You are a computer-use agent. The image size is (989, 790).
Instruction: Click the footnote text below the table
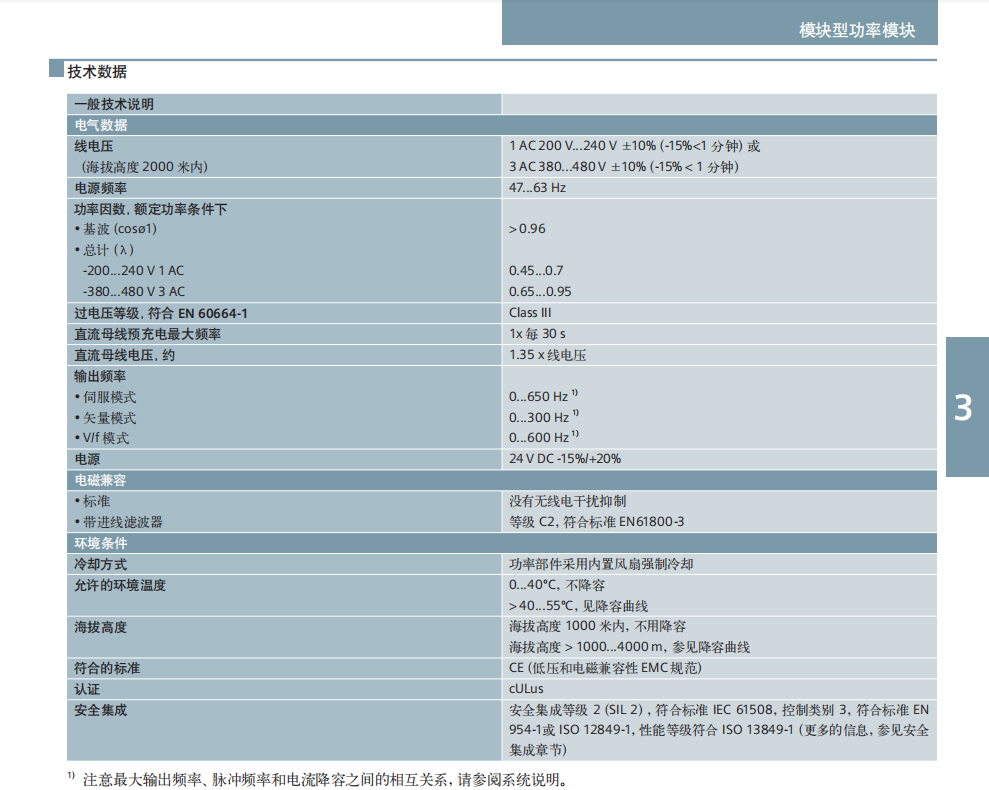point(330,779)
